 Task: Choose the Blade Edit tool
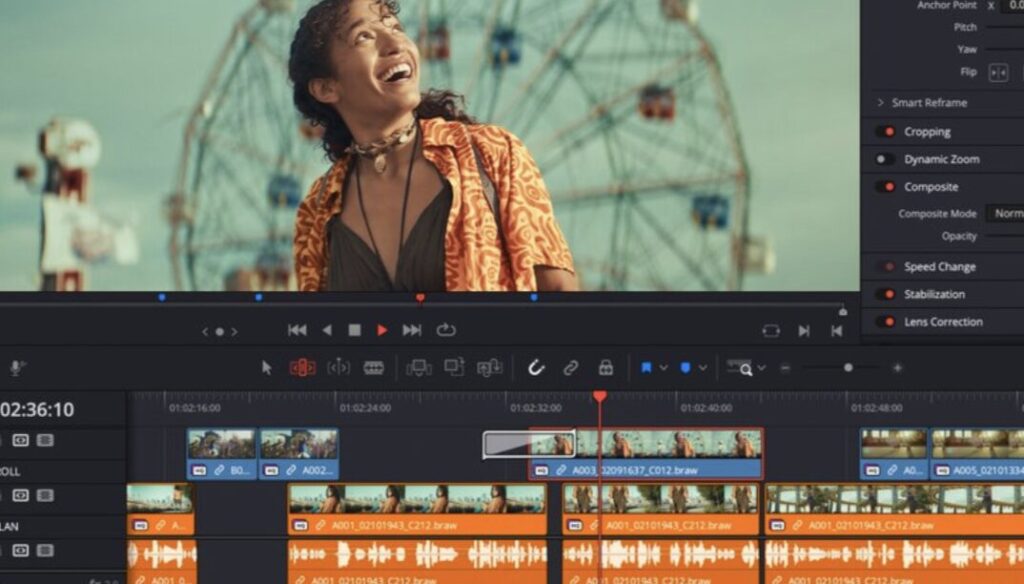(x=374, y=368)
